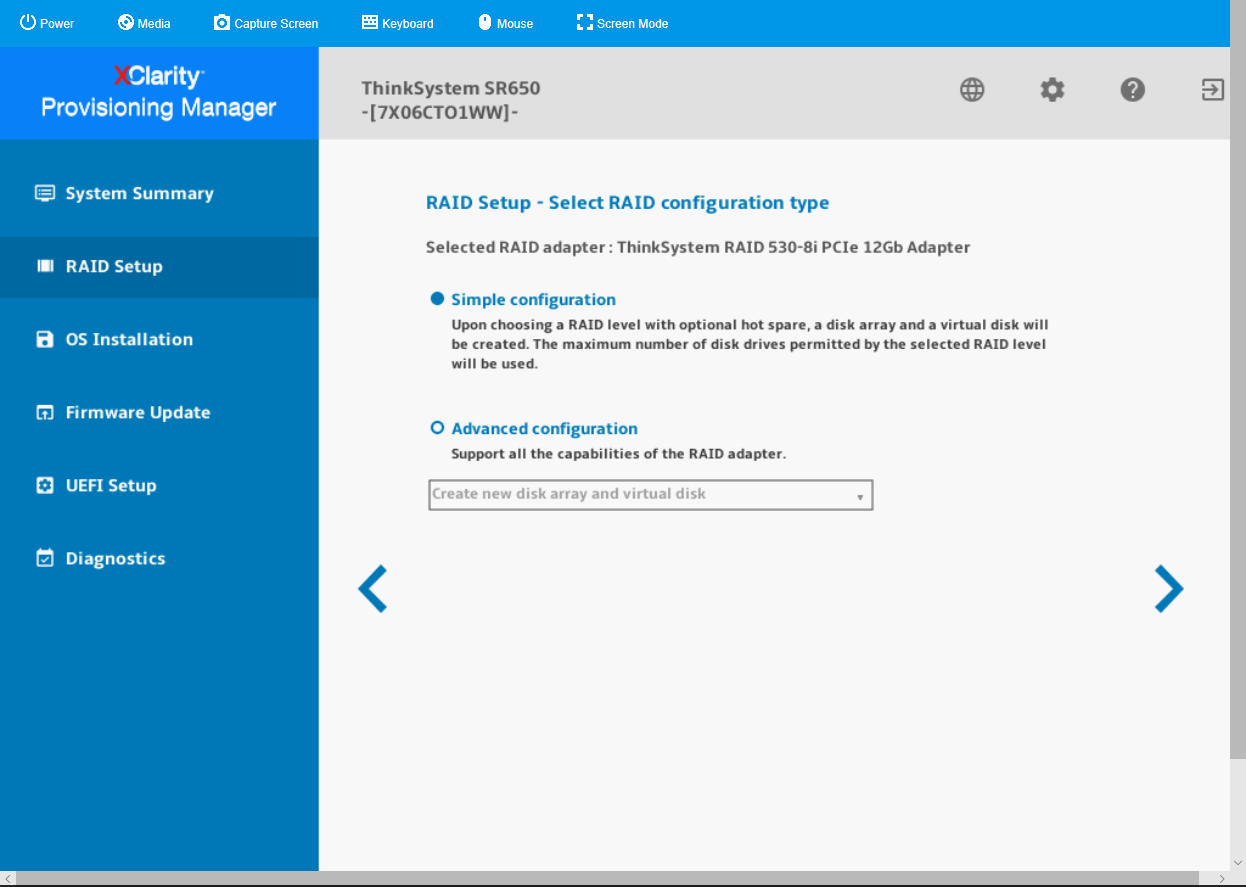This screenshot has width=1246, height=887.
Task: Click the ThinkSystem SR650 title text
Action: (450, 88)
